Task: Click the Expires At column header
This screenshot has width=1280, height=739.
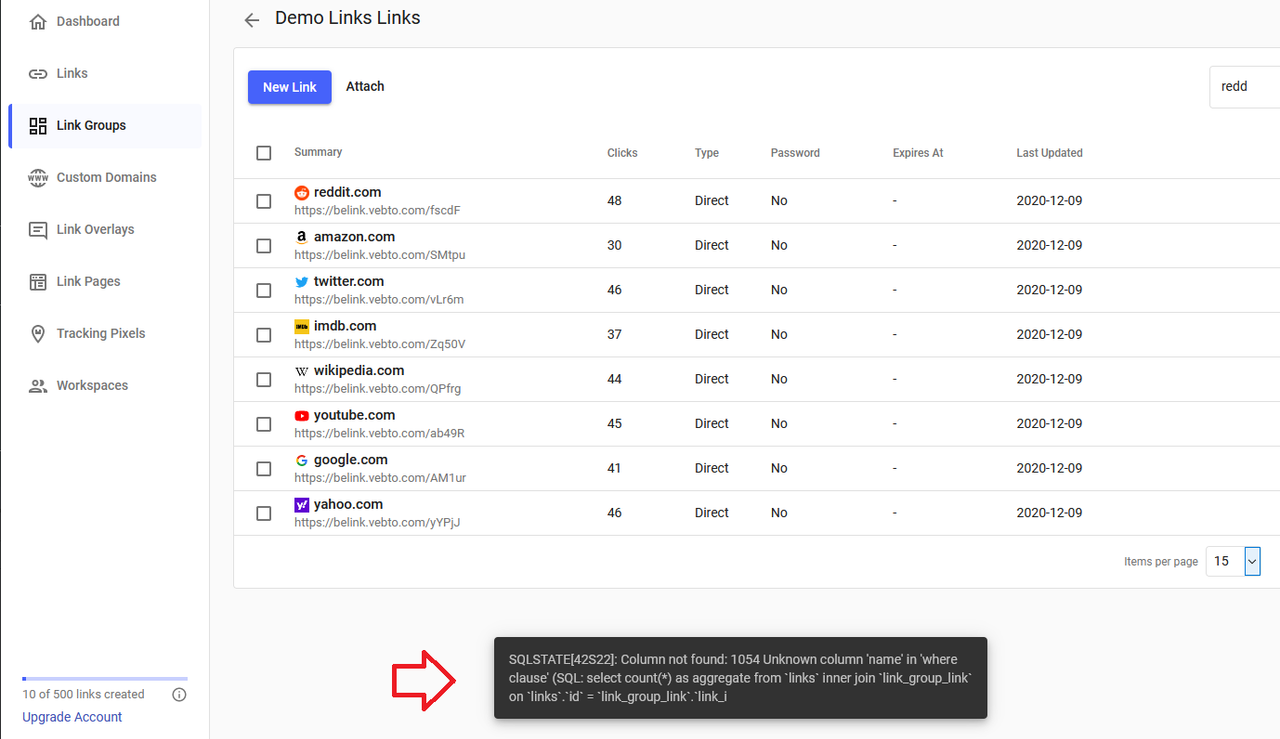Action: coord(918,153)
